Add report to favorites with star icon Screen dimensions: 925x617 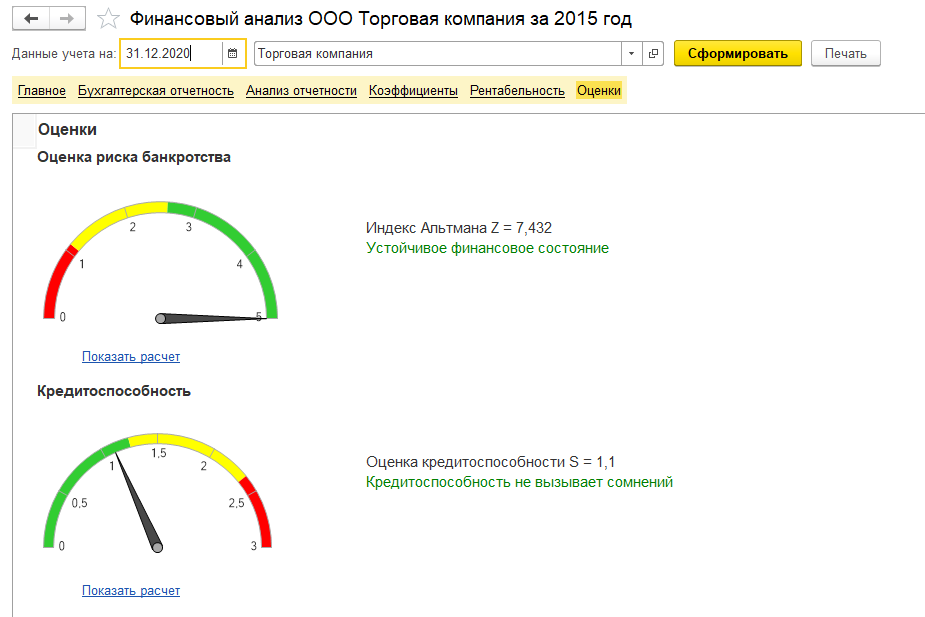coord(108,19)
